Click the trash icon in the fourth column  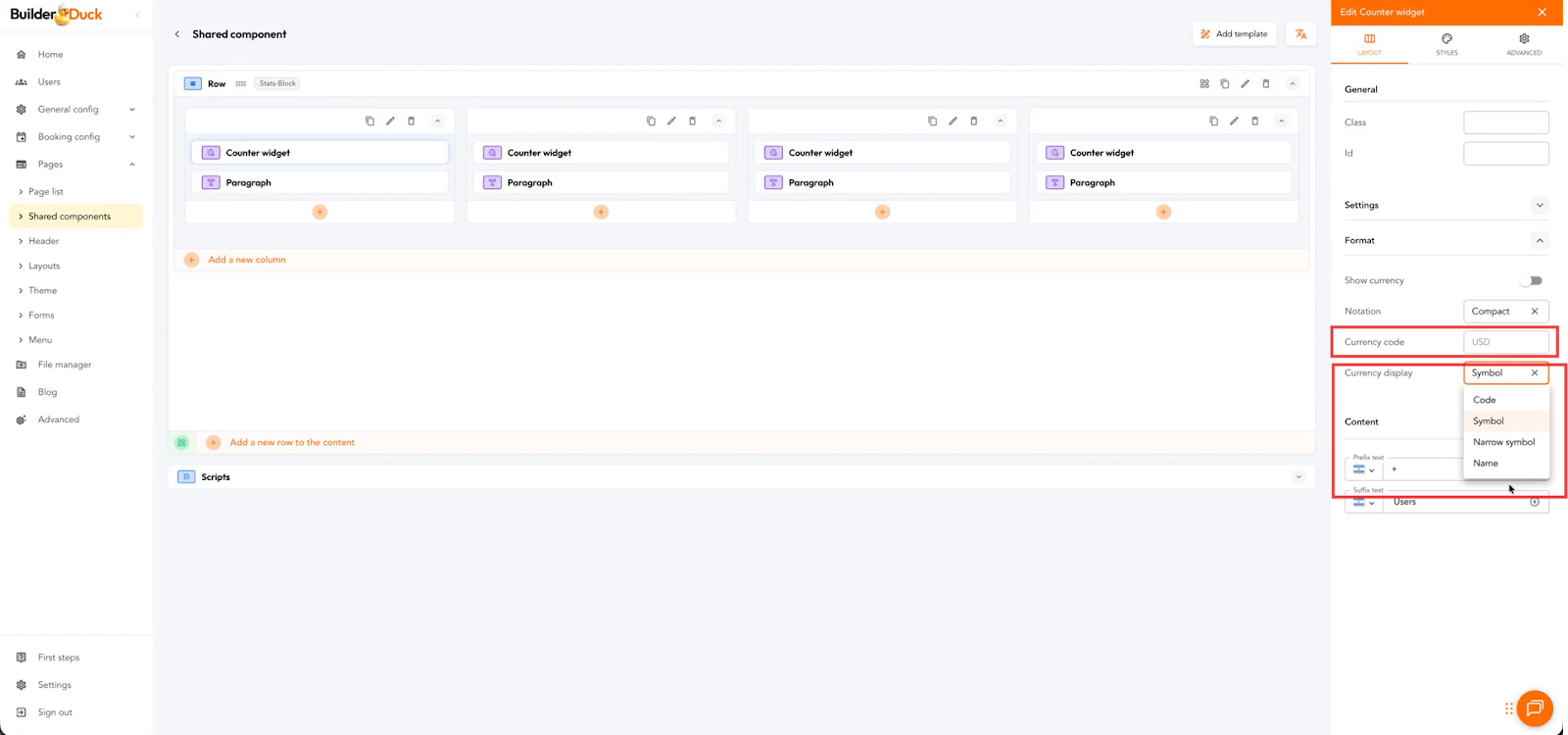(1254, 122)
